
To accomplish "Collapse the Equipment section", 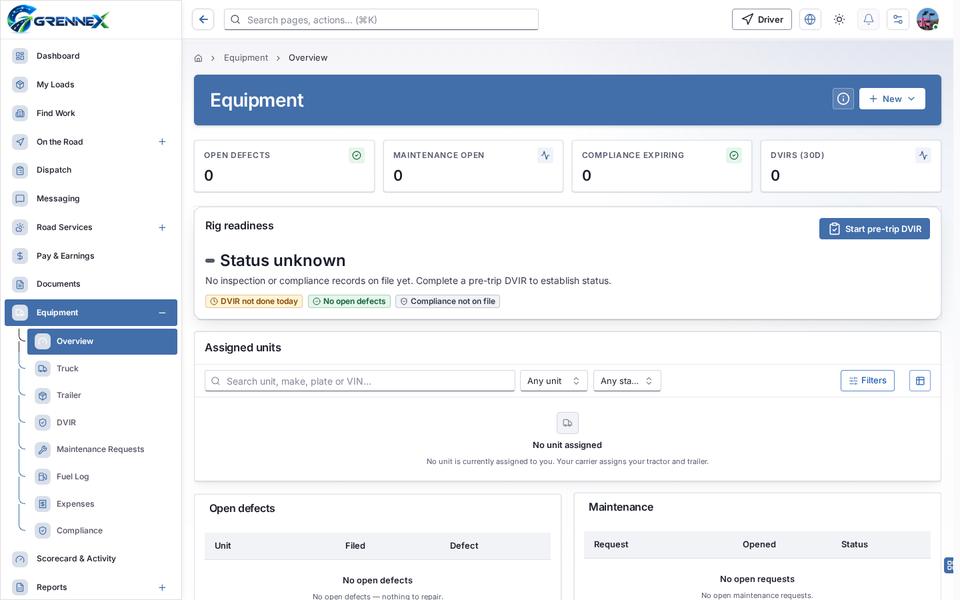I will (162, 313).
